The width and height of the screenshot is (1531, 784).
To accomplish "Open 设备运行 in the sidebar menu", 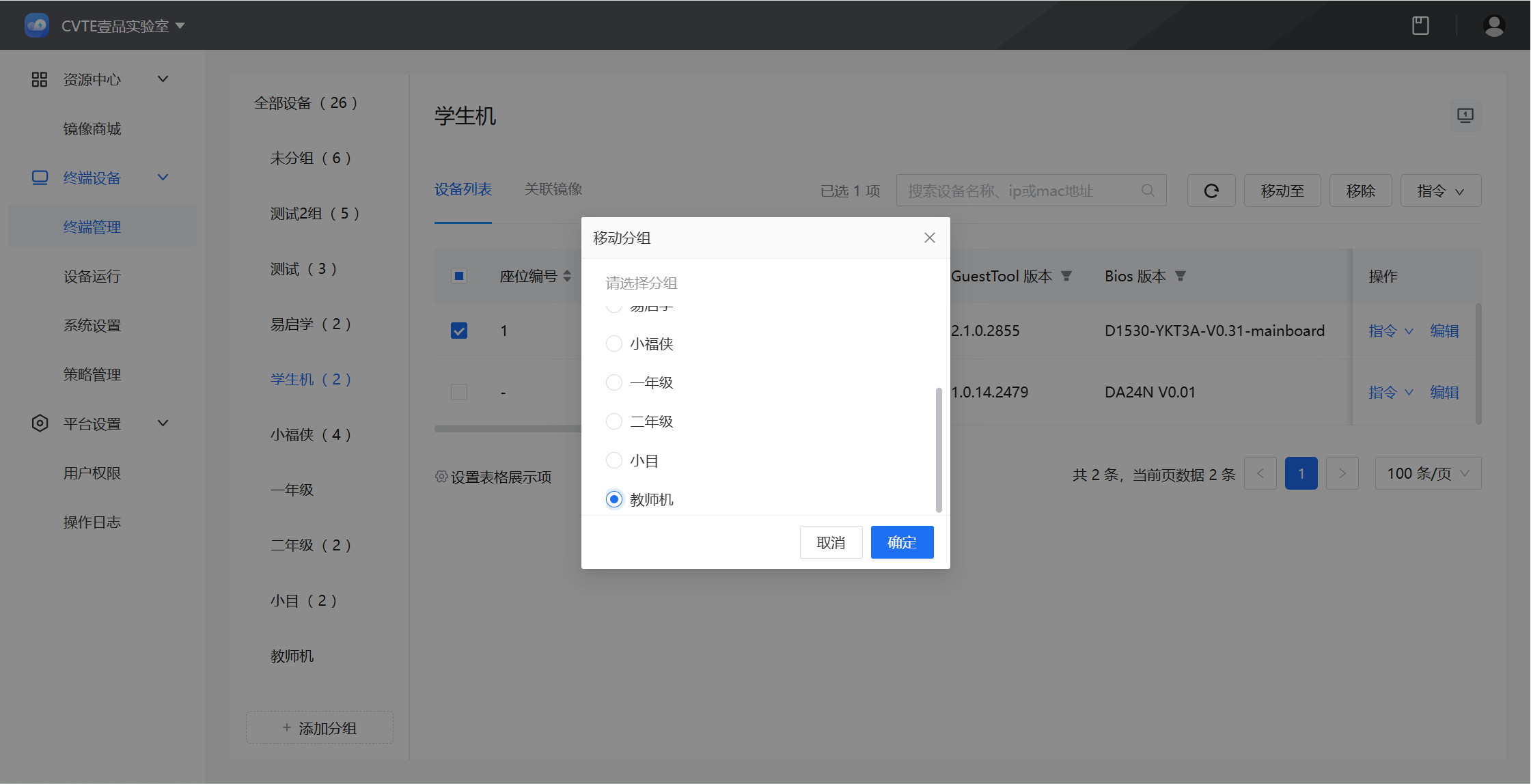I will [92, 277].
